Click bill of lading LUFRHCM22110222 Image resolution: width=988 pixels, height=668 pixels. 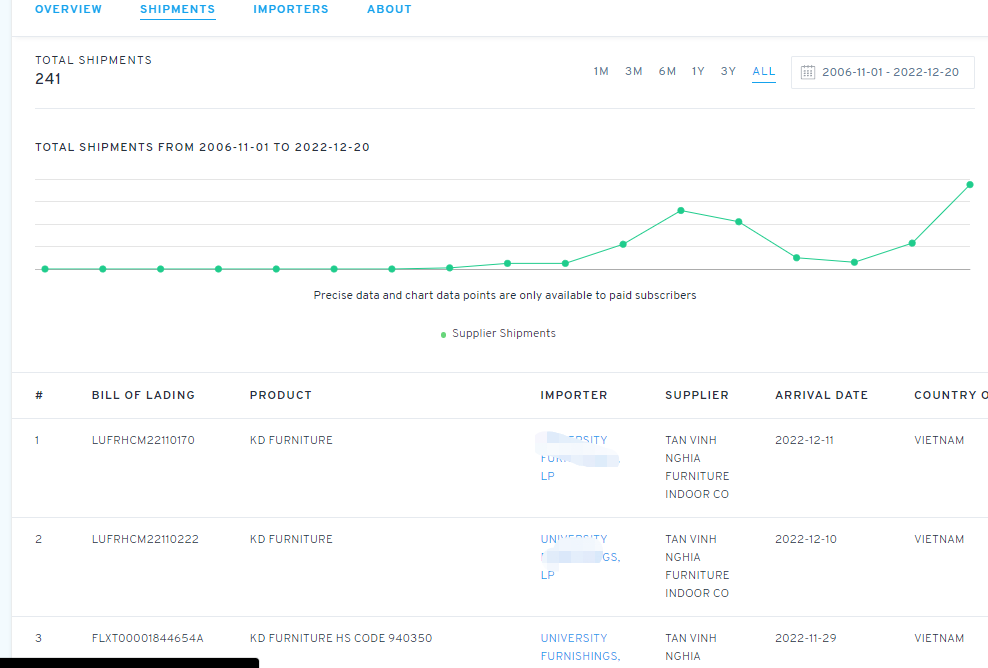point(145,539)
